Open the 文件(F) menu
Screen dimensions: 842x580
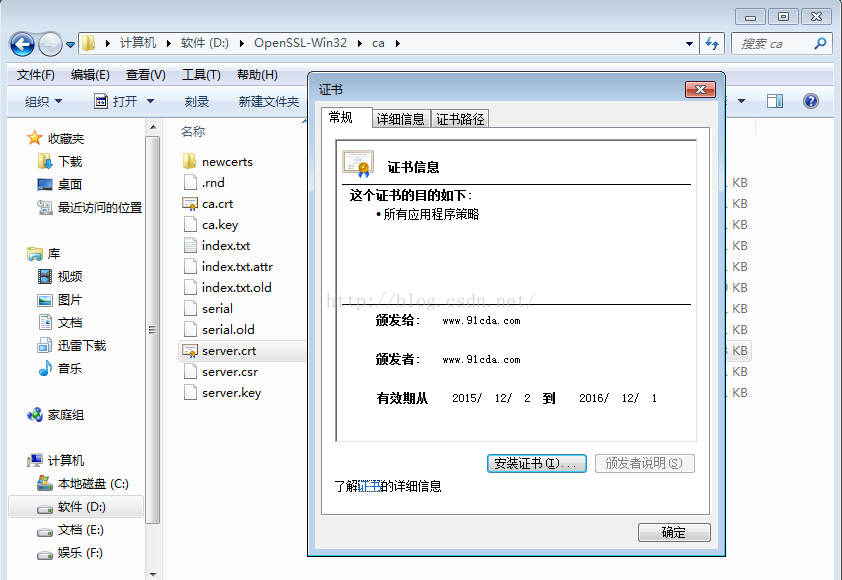click(x=35, y=75)
